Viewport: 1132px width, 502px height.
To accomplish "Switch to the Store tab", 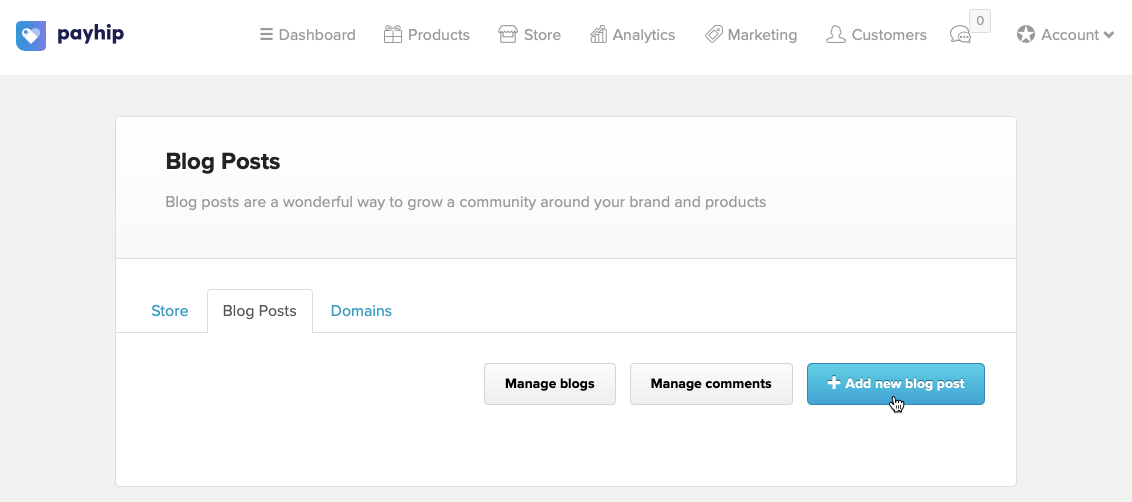I will click(x=170, y=311).
